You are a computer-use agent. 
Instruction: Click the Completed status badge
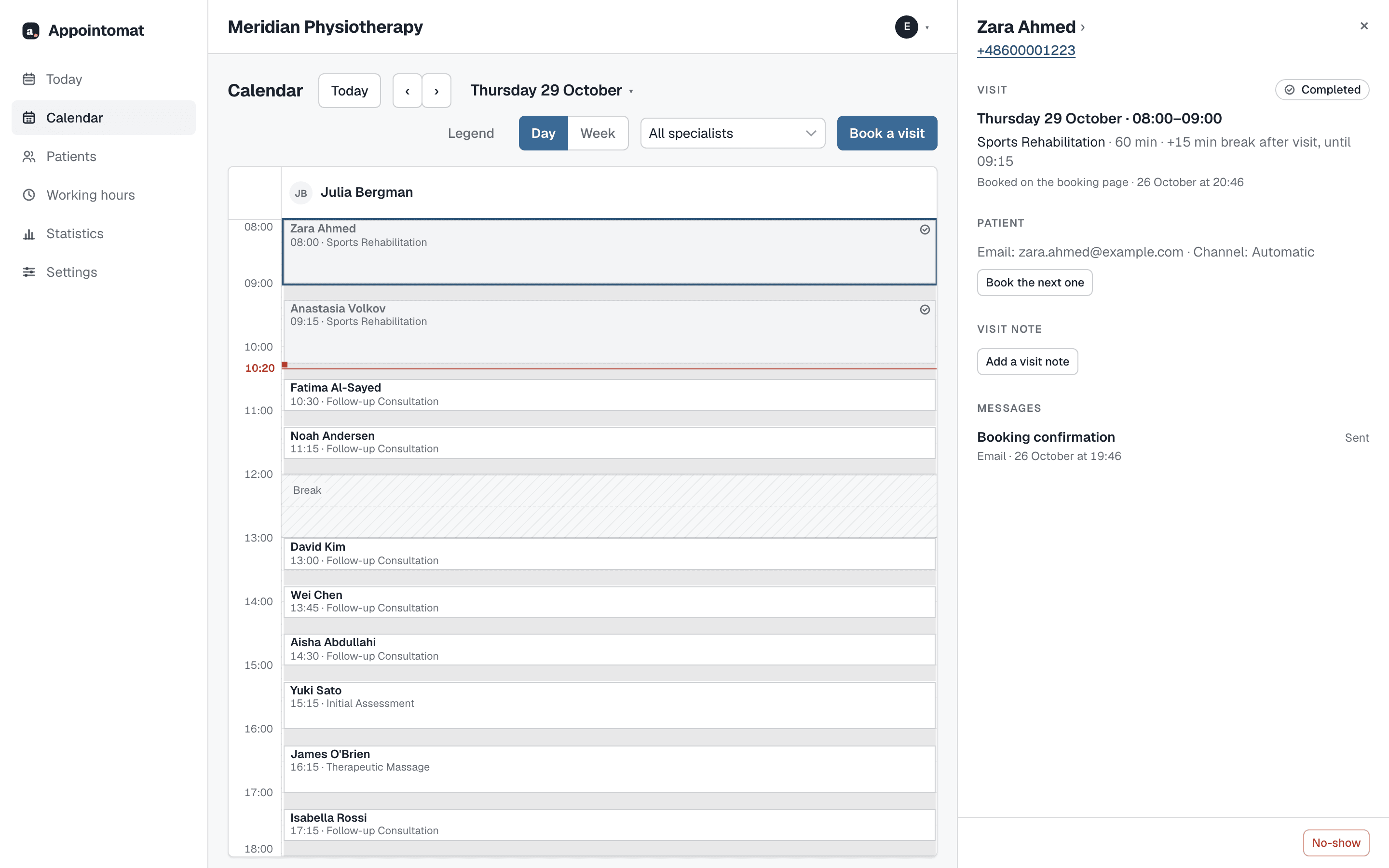tap(1322, 90)
